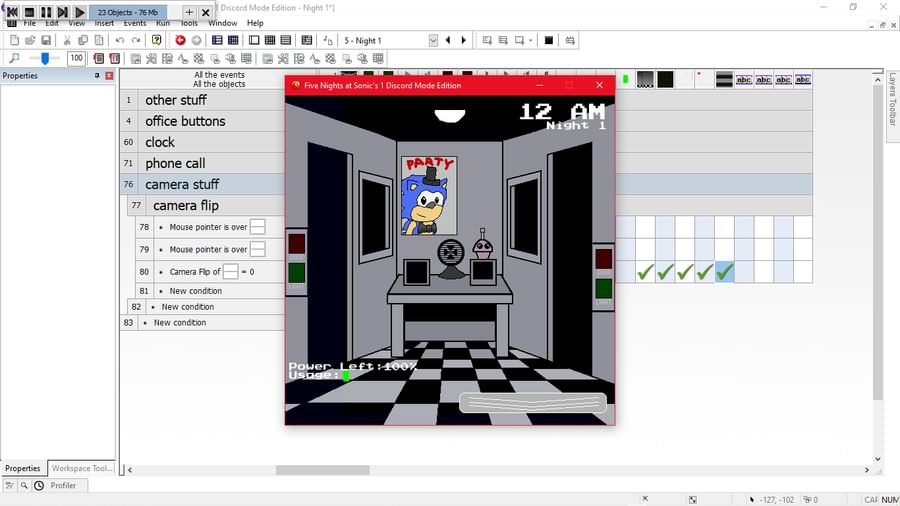The image size is (900, 506).
Task: Switch to the Properties tab
Action: click(x=23, y=468)
